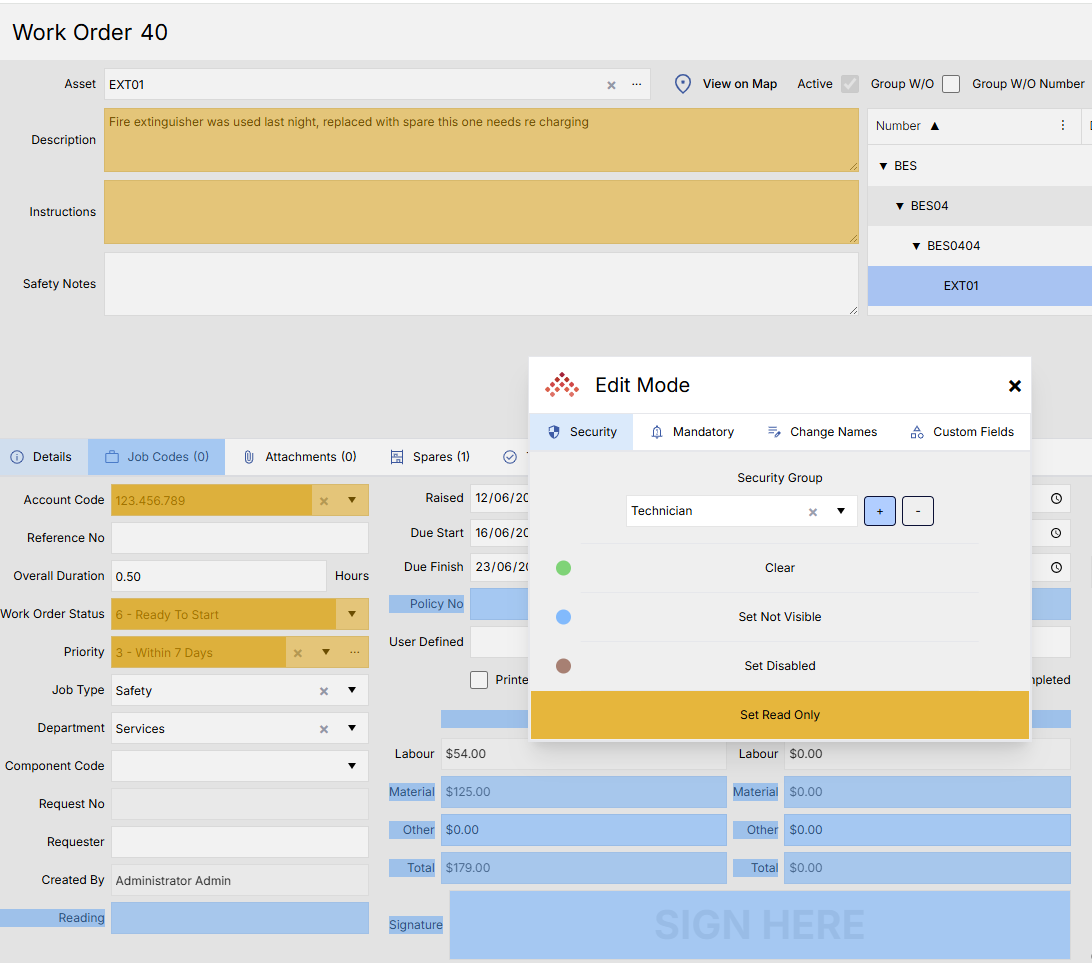This screenshot has height=963, width=1092.
Task: Switch to the Security tab
Action: 582,432
